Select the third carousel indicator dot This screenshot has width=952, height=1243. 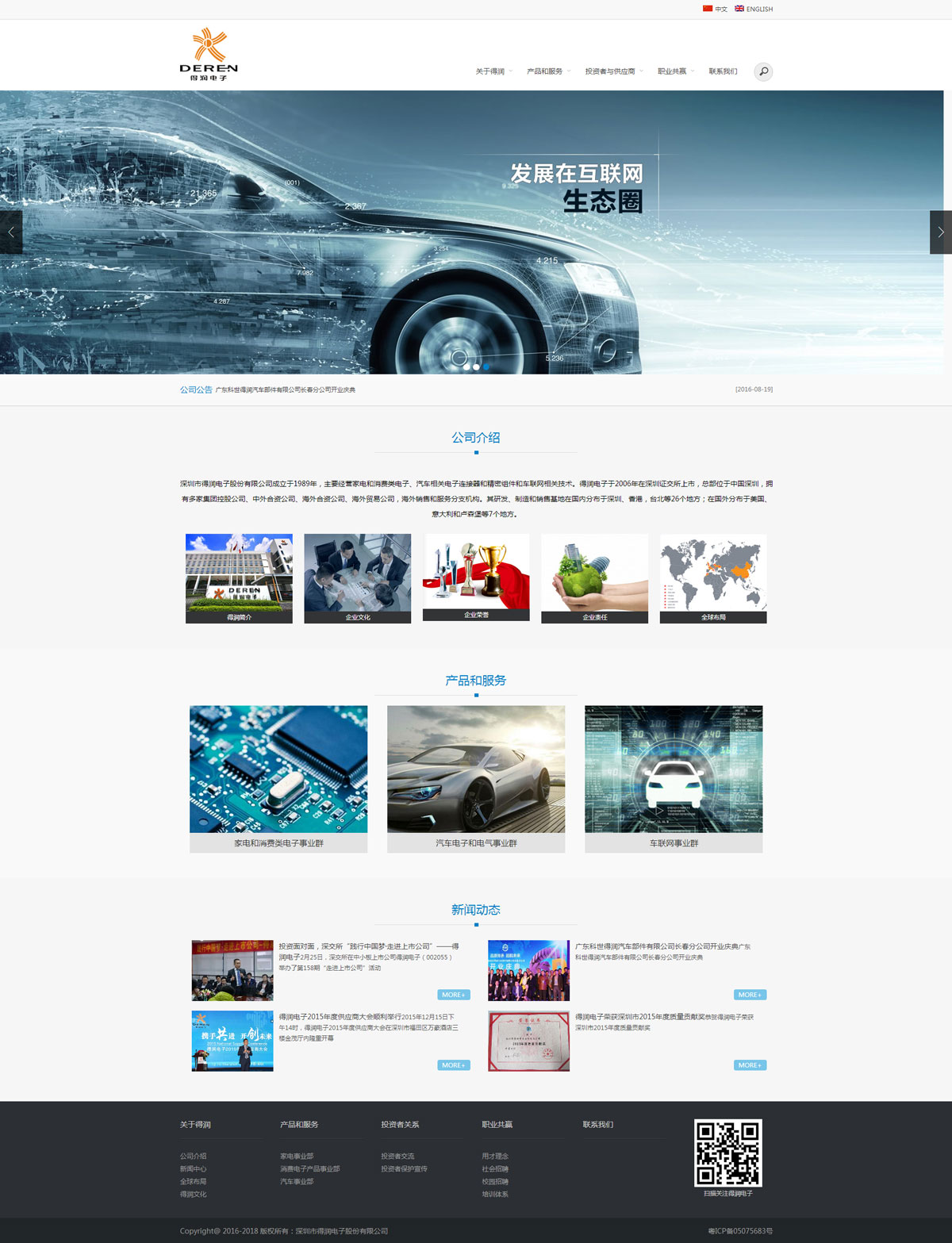[486, 366]
